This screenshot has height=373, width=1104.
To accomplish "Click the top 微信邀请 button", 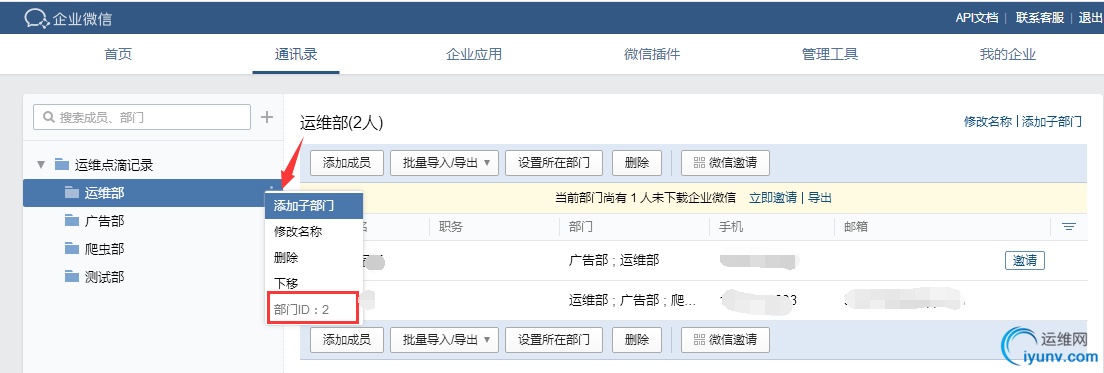I will (725, 163).
